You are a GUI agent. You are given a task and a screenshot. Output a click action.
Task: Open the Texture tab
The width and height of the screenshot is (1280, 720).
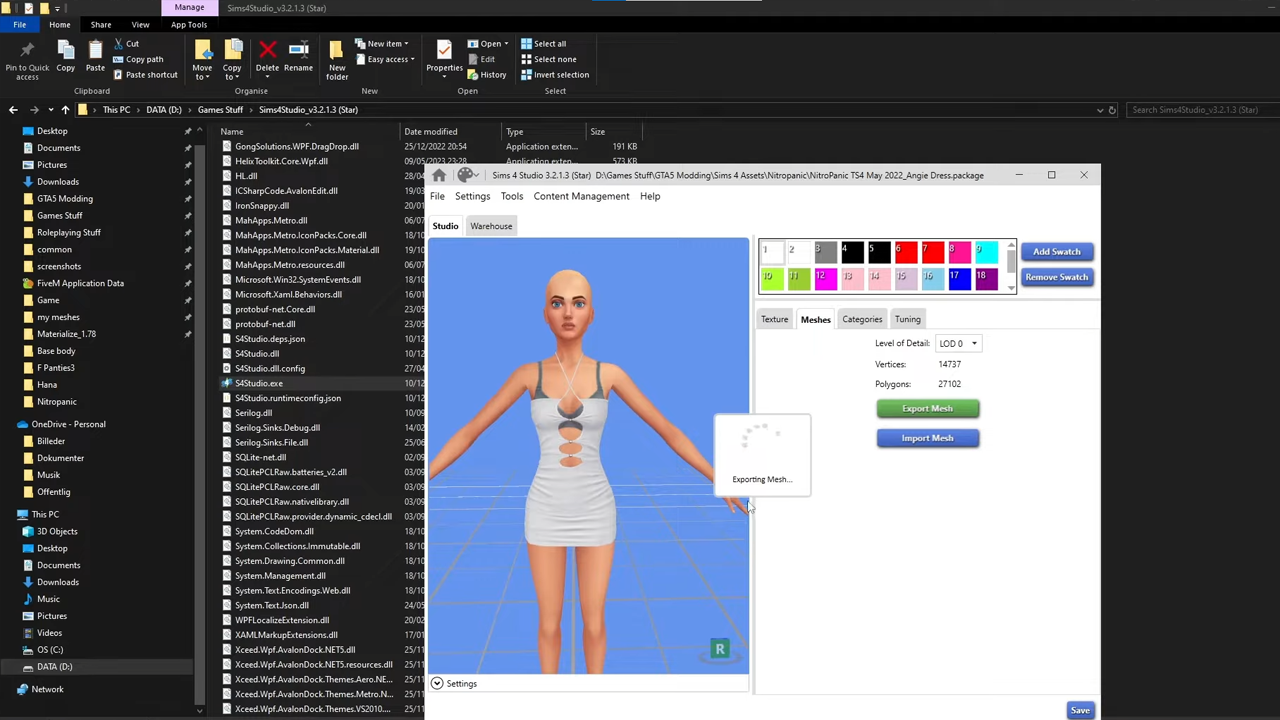(774, 319)
